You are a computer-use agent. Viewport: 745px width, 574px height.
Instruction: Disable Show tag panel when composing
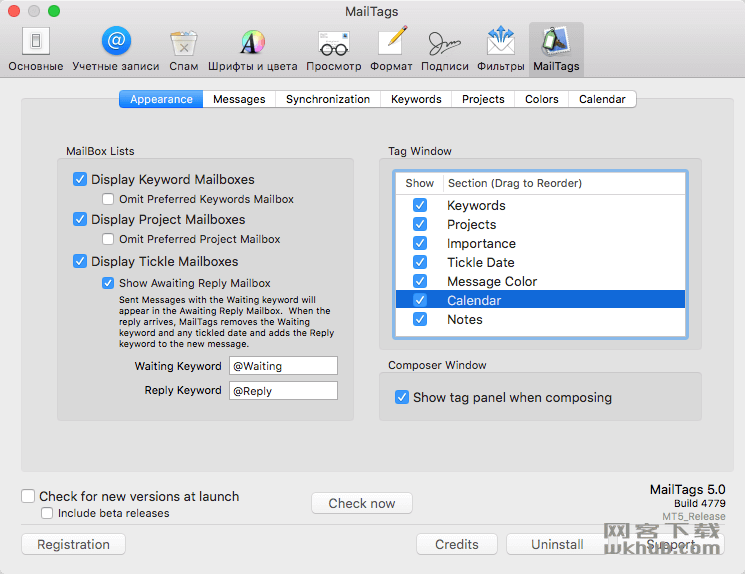tap(402, 397)
